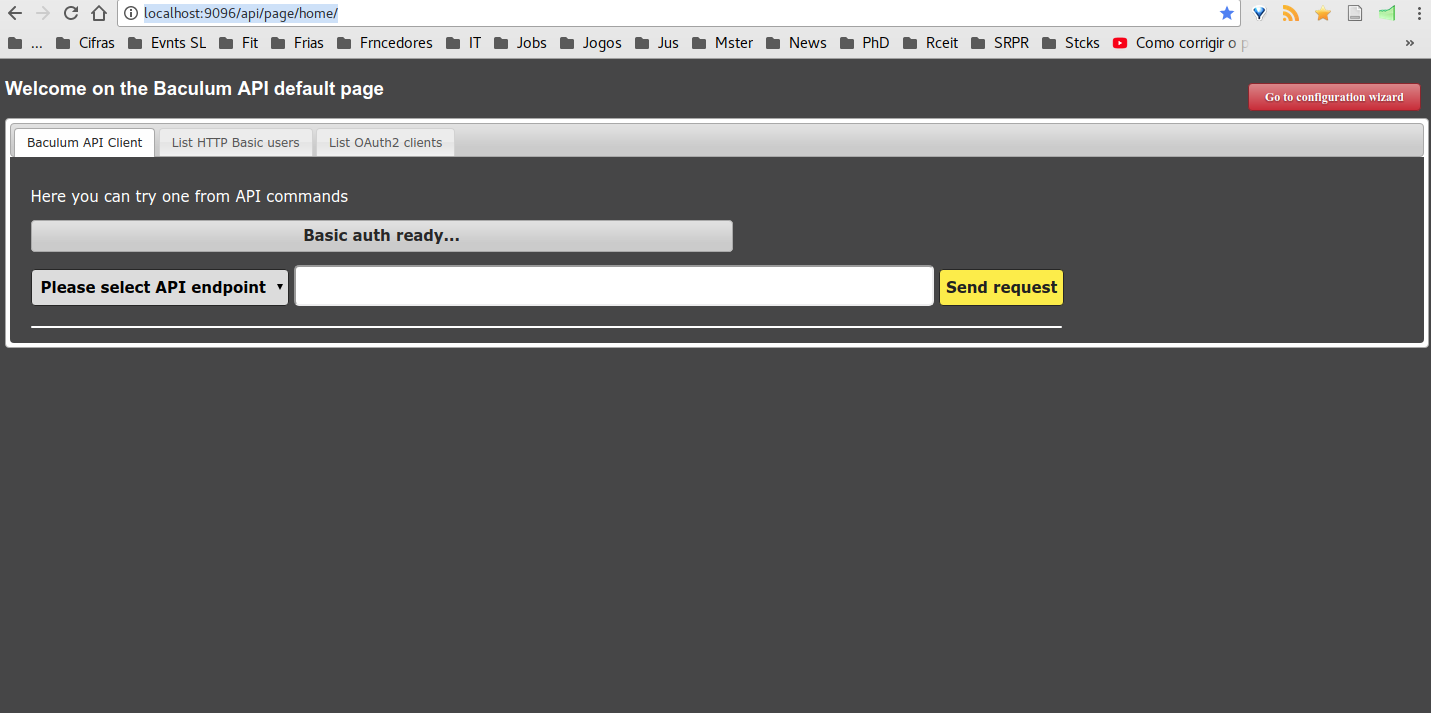Image resolution: width=1431 pixels, height=713 pixels.
Task: Open the Stcks bookmark folder
Action: (x=1070, y=43)
